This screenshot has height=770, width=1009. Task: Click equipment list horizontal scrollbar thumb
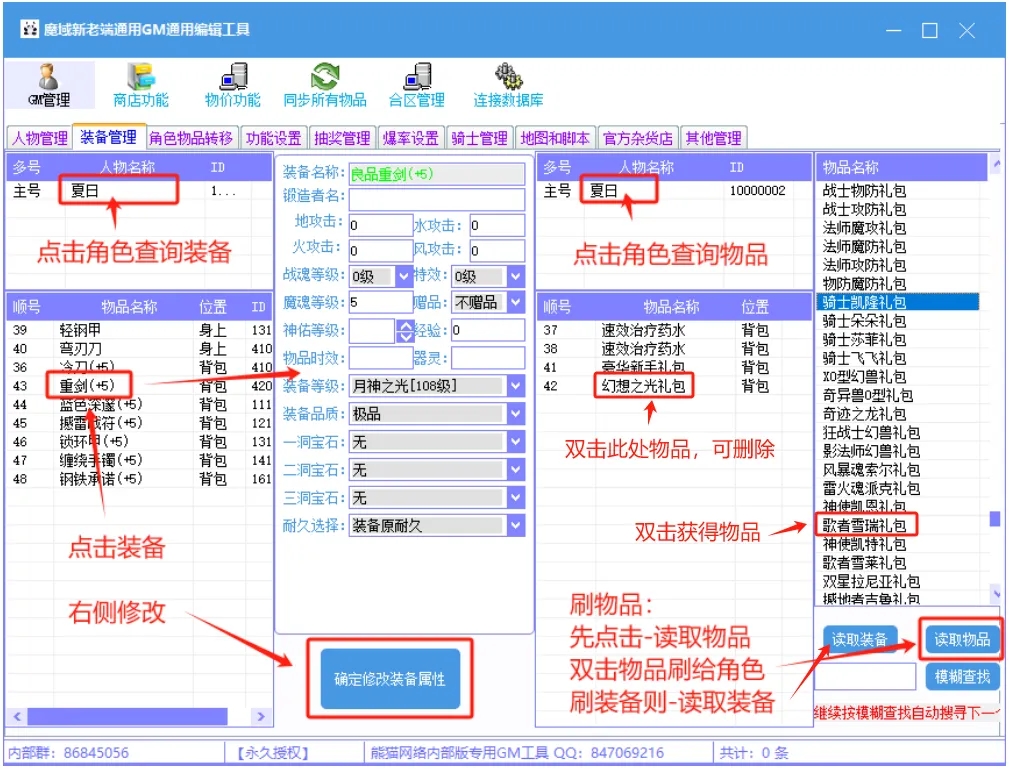coord(127,716)
